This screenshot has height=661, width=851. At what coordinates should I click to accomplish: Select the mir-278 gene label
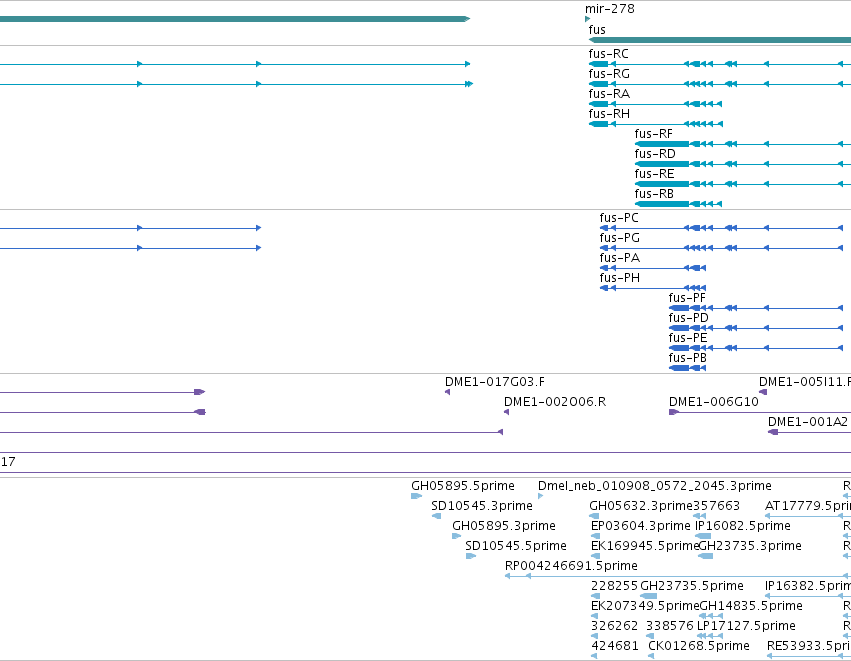click(609, 9)
